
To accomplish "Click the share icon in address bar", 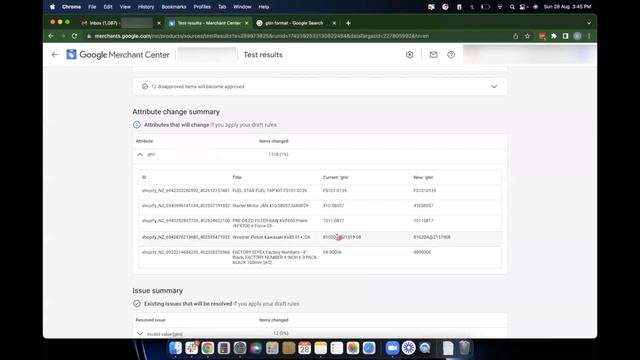I will 516,36.
